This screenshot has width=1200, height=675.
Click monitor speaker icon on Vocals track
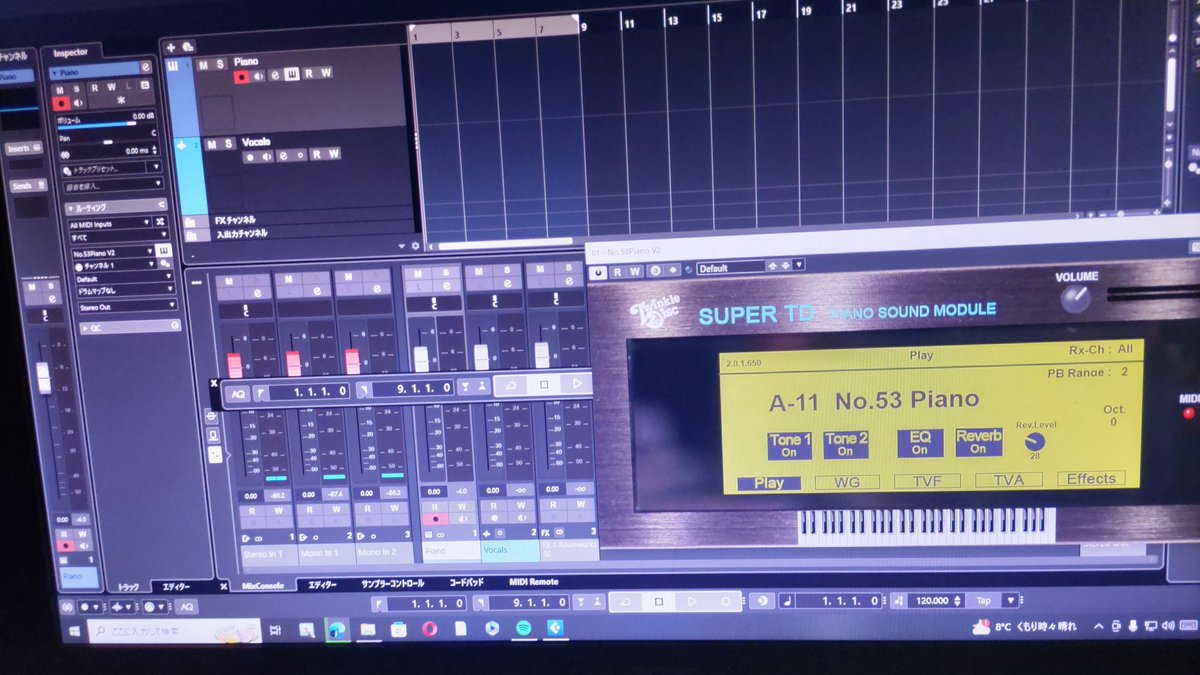pyautogui.click(x=266, y=155)
